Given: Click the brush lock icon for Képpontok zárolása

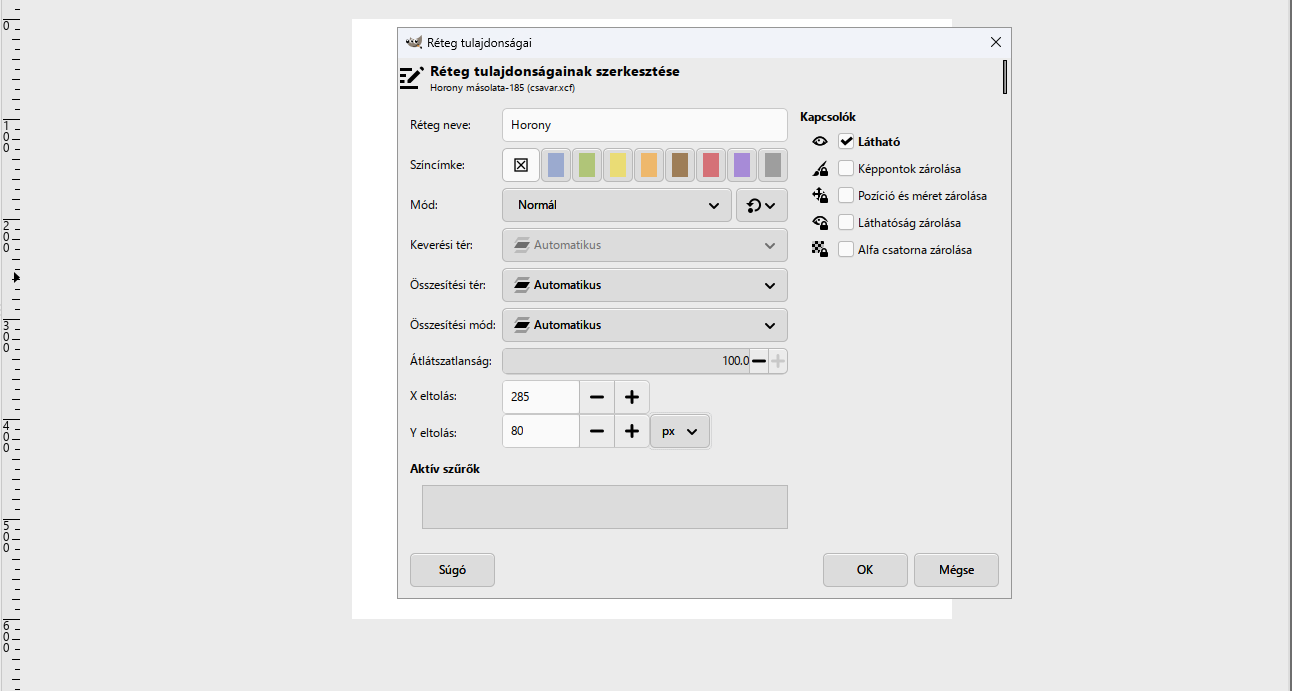Looking at the screenshot, I should tap(820, 169).
